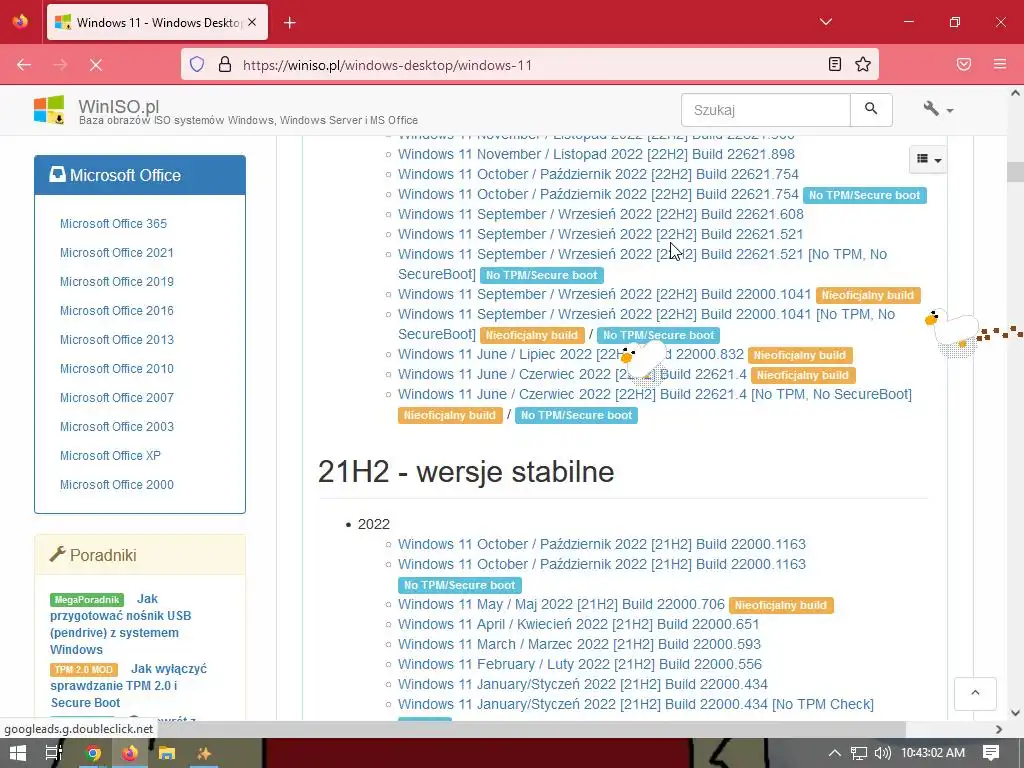Click the taskbar clock 10:43:02 AM
The width and height of the screenshot is (1024, 768).
pyautogui.click(x=933, y=753)
